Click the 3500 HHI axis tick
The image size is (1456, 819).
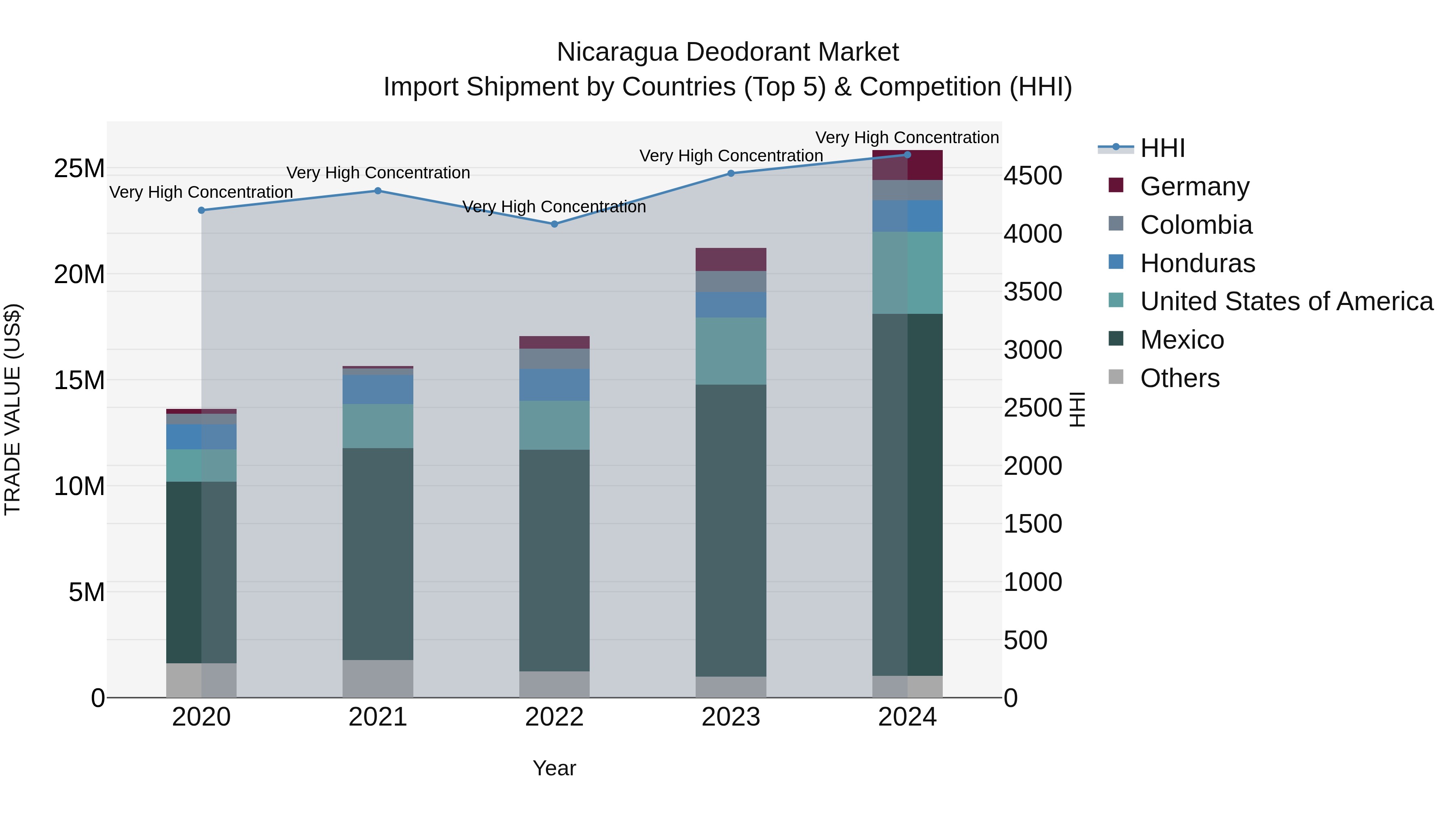click(1033, 292)
